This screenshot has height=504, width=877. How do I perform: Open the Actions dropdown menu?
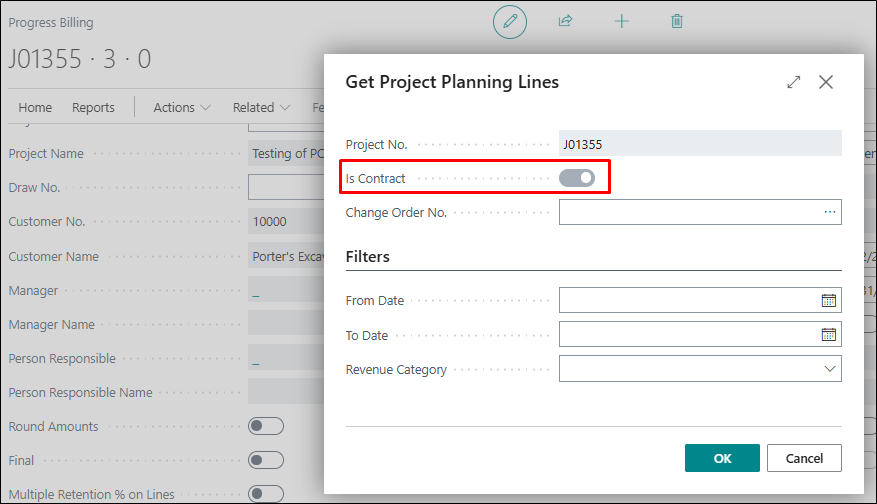pyautogui.click(x=181, y=107)
